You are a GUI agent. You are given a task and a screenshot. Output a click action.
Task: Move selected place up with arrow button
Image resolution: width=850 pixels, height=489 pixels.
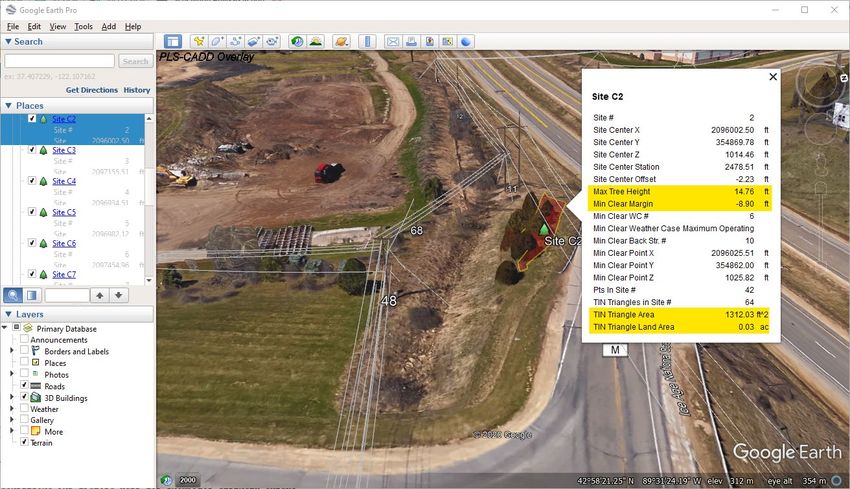[x=100, y=295]
